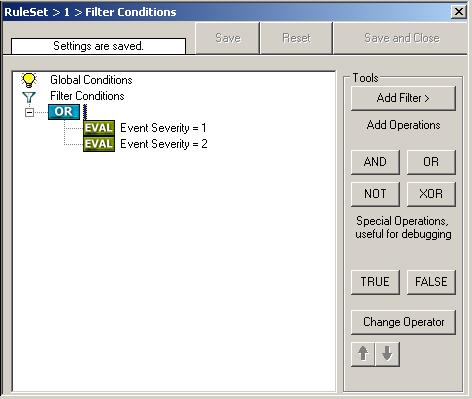
Task: Select the blue OR operator node
Action: click(x=64, y=112)
